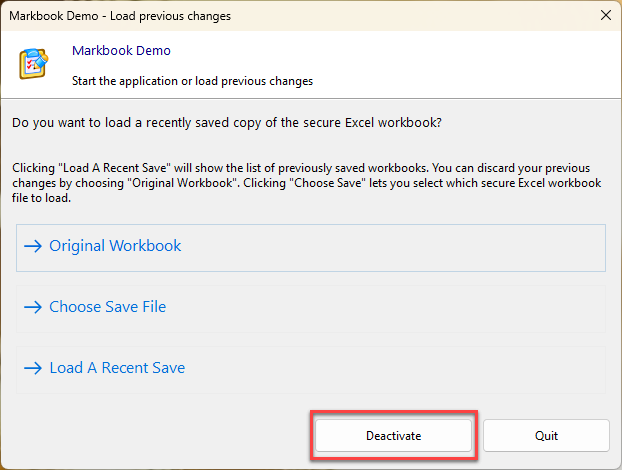Click the empty footer area left of Deactivate
This screenshot has width=622, height=470.
(x=150, y=436)
